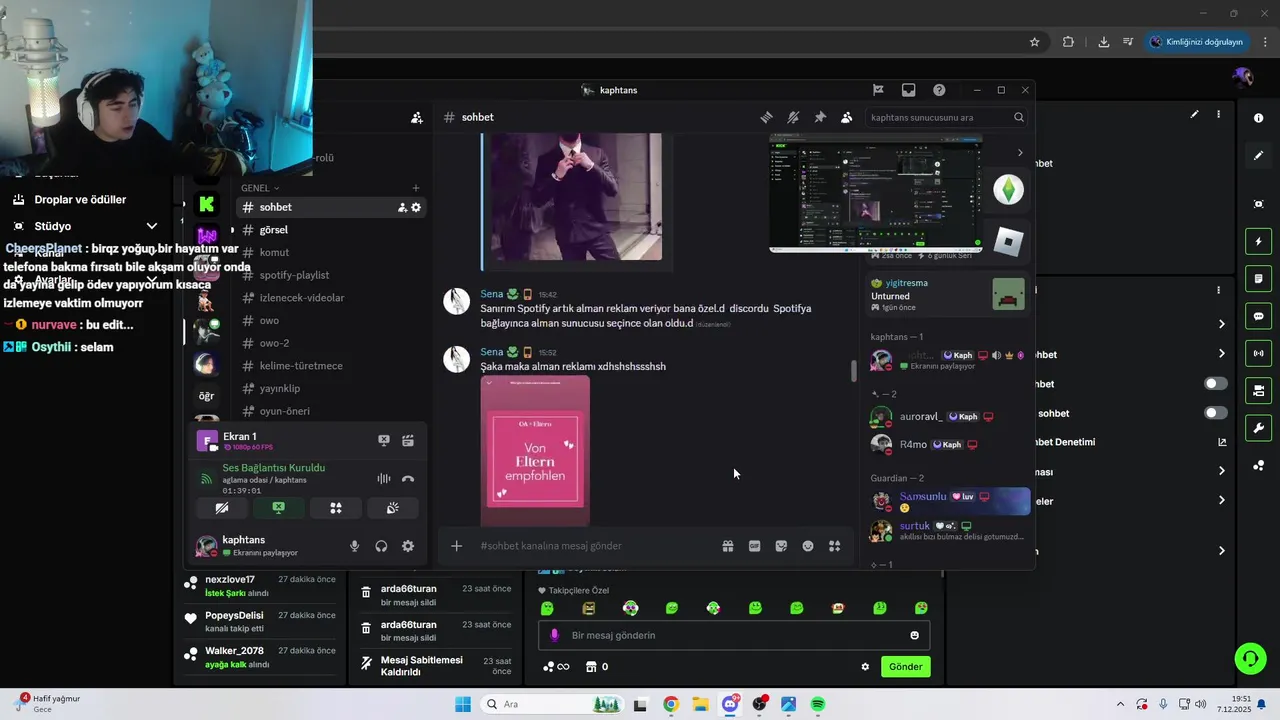The height and width of the screenshot is (720, 1280).
Task: Open File Explorer from taskbar
Action: tap(700, 705)
